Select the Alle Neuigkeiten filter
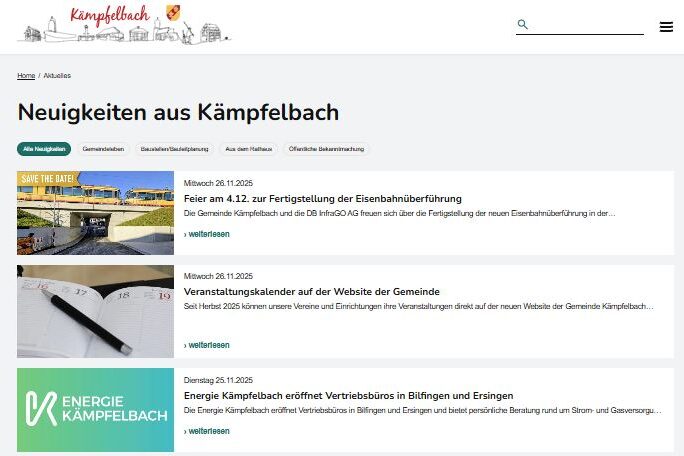Viewport: 684px width, 456px height. [44, 149]
